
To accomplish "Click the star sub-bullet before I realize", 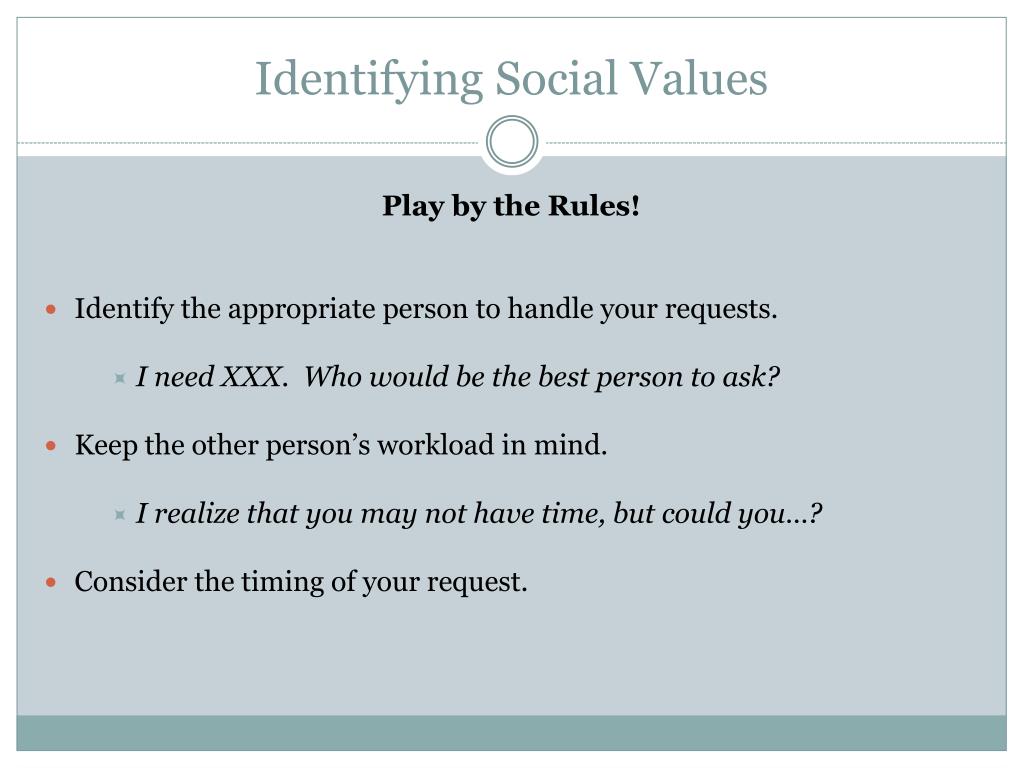I will pos(120,514).
